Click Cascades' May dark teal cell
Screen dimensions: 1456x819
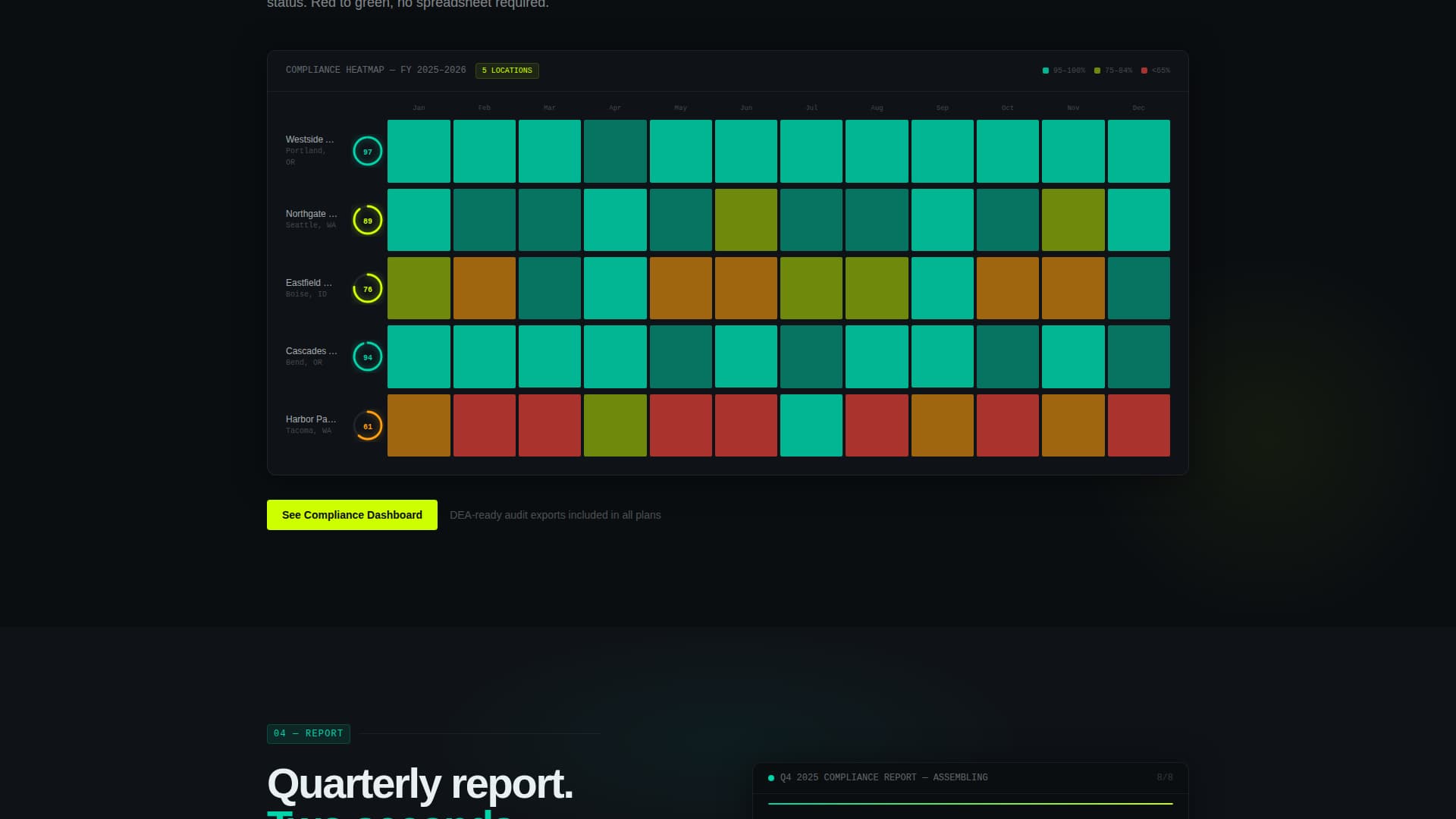[680, 356]
